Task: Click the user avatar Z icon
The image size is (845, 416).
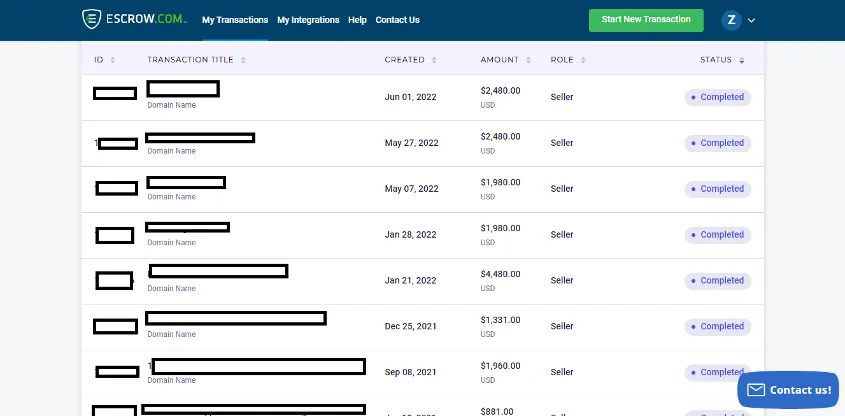Action: pyautogui.click(x=732, y=20)
